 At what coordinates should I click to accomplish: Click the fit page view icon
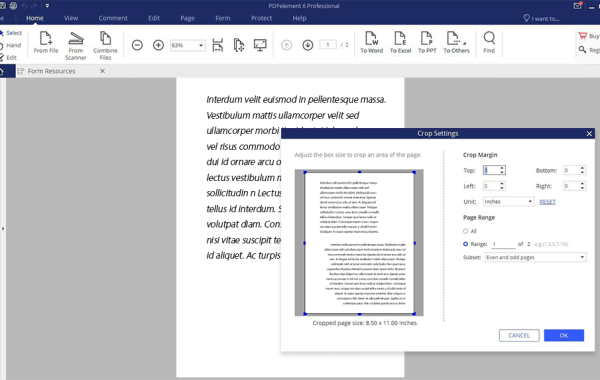[x=239, y=45]
